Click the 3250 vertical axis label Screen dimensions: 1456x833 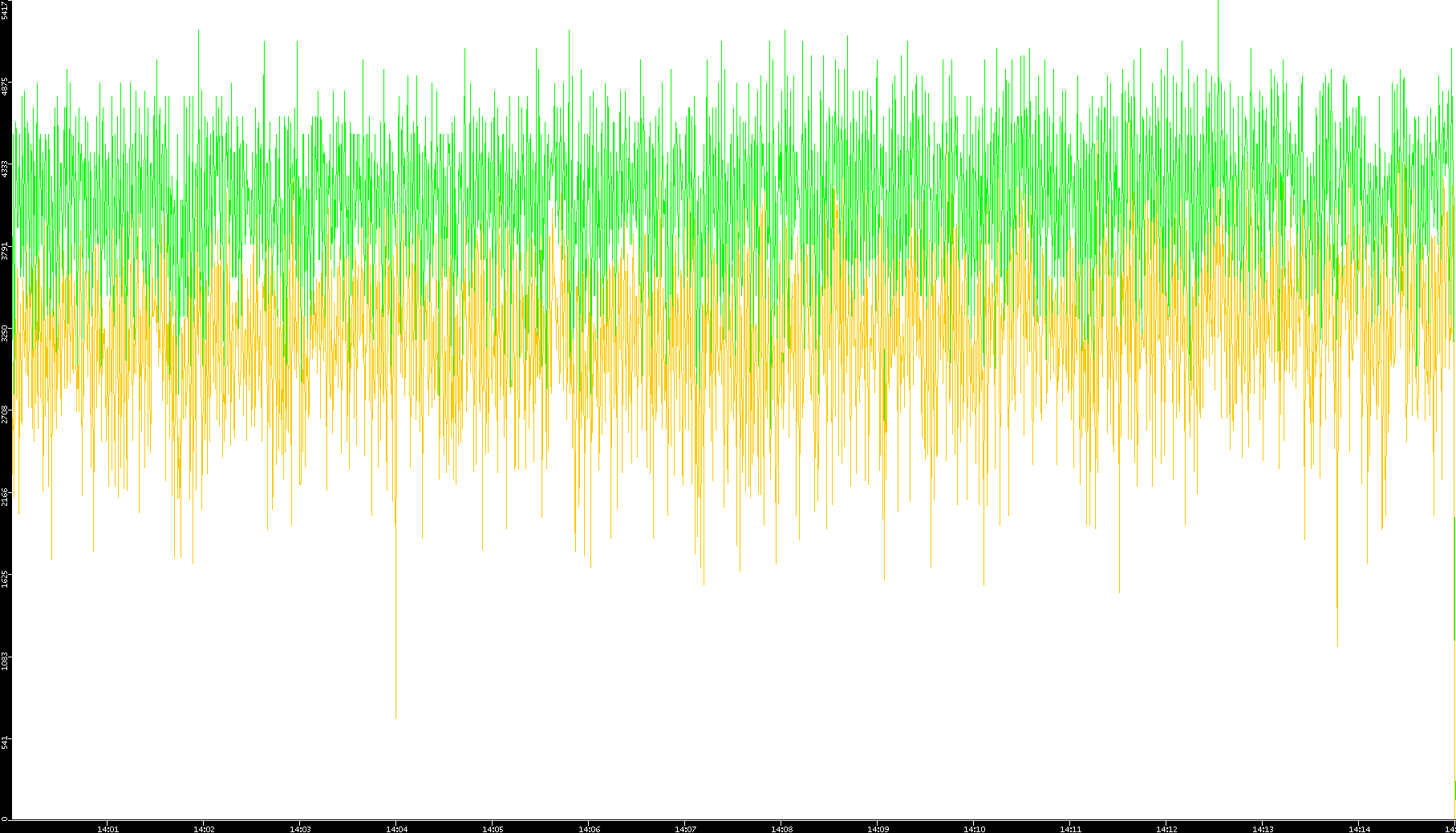[x=5, y=333]
